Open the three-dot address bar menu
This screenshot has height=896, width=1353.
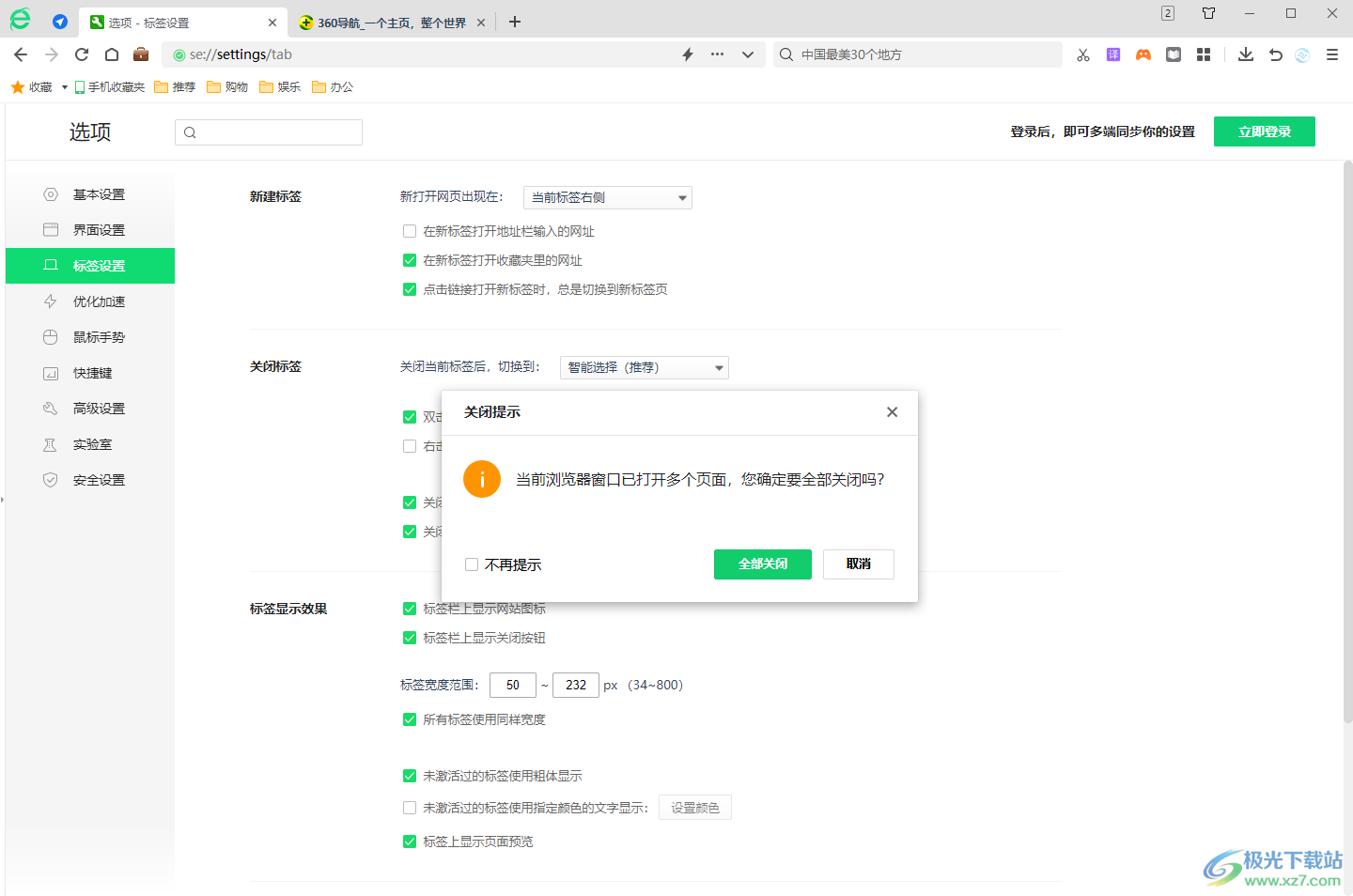point(718,54)
